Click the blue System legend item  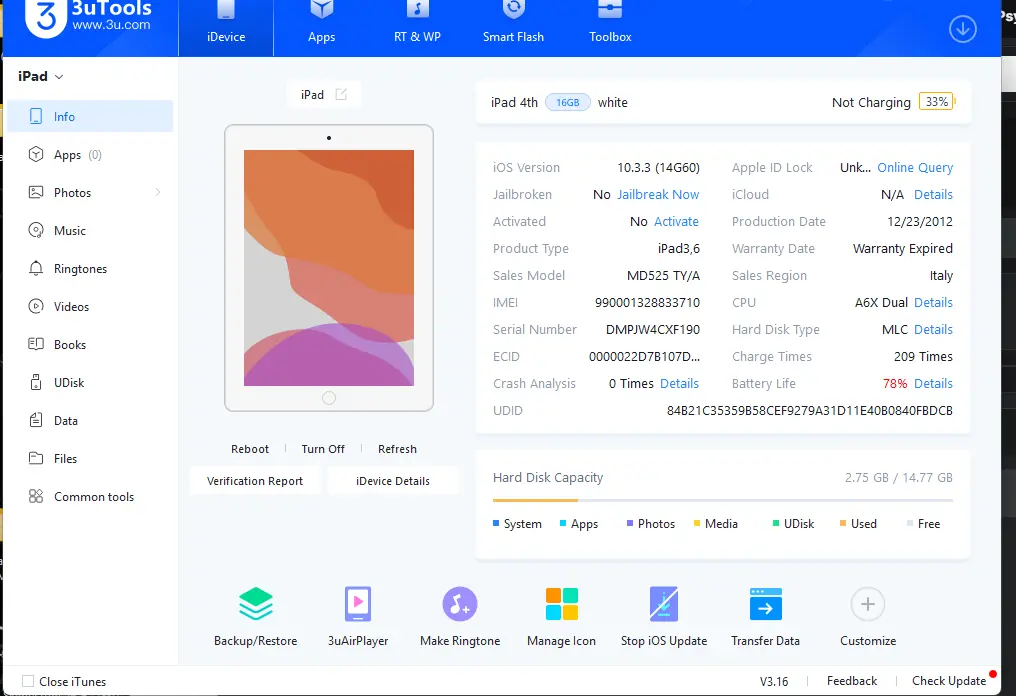(x=517, y=524)
